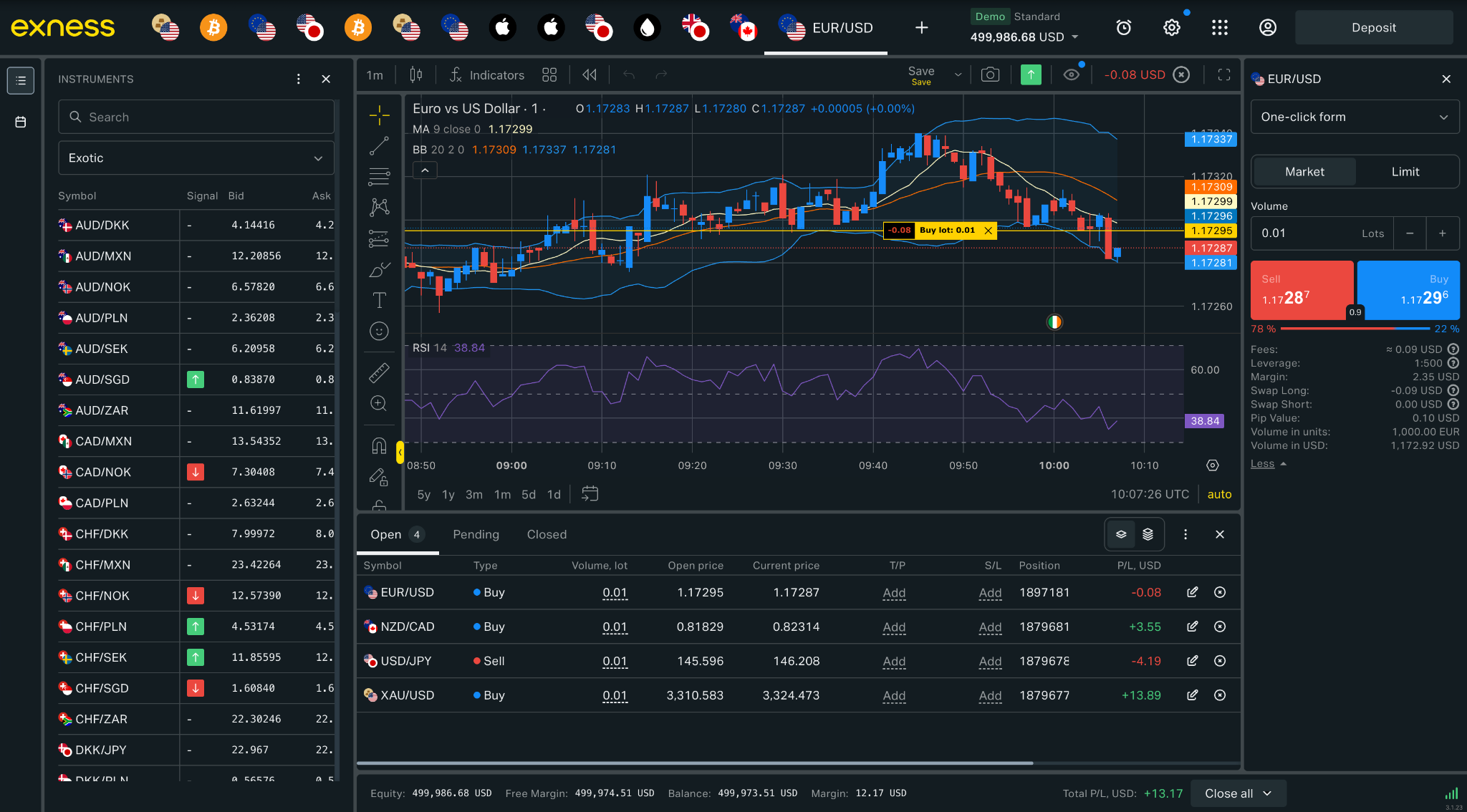The image size is (1467, 812).
Task: Select the crosshair cursor tool
Action: point(379,115)
